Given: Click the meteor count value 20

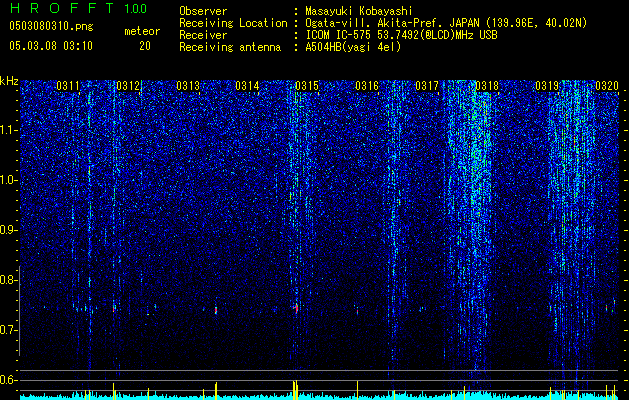Looking at the screenshot, I should tap(145, 46).
